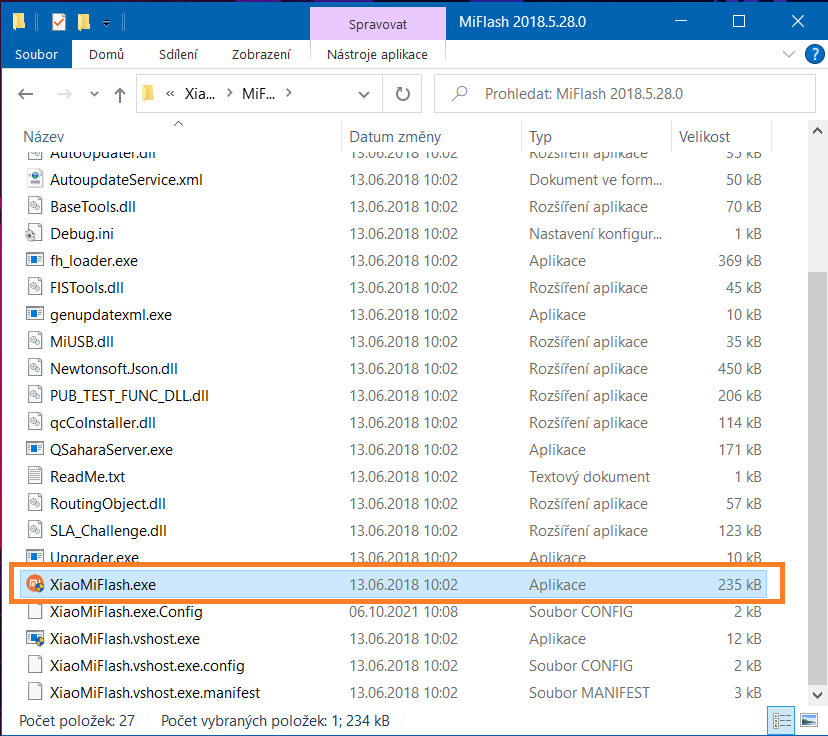Expand the breadcrumb arrow after MiF...
The height and width of the screenshot is (736, 828).
[288, 93]
